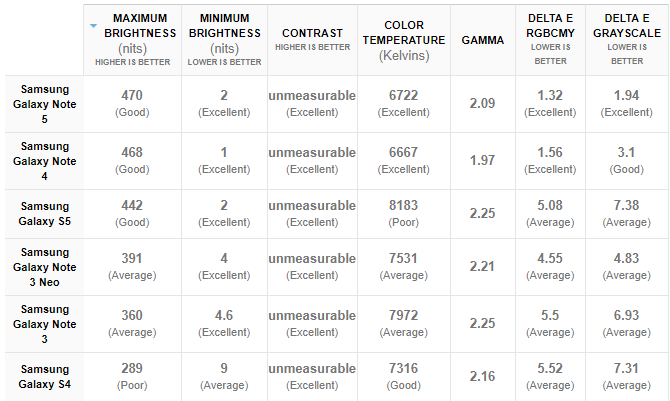
Task: Select Samsung Galaxy Note 3 Neo row label
Action: coord(44,267)
